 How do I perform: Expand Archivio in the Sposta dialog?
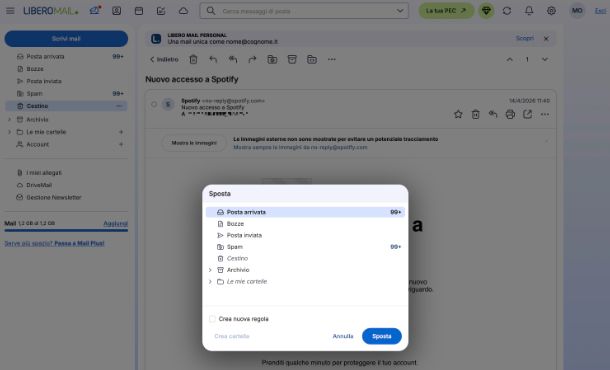(210, 270)
